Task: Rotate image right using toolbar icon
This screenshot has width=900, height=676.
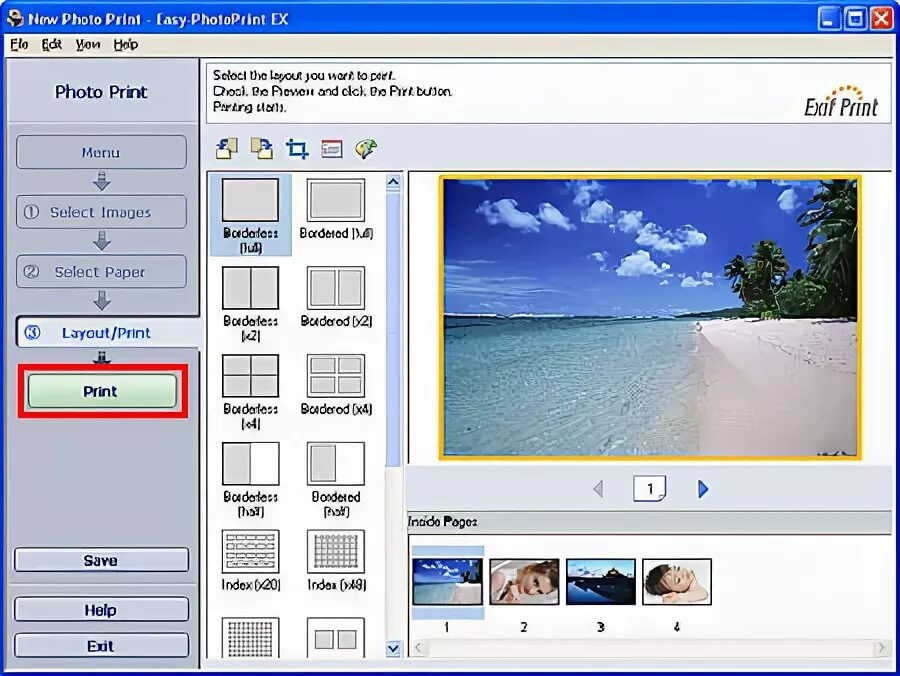Action: [262, 149]
